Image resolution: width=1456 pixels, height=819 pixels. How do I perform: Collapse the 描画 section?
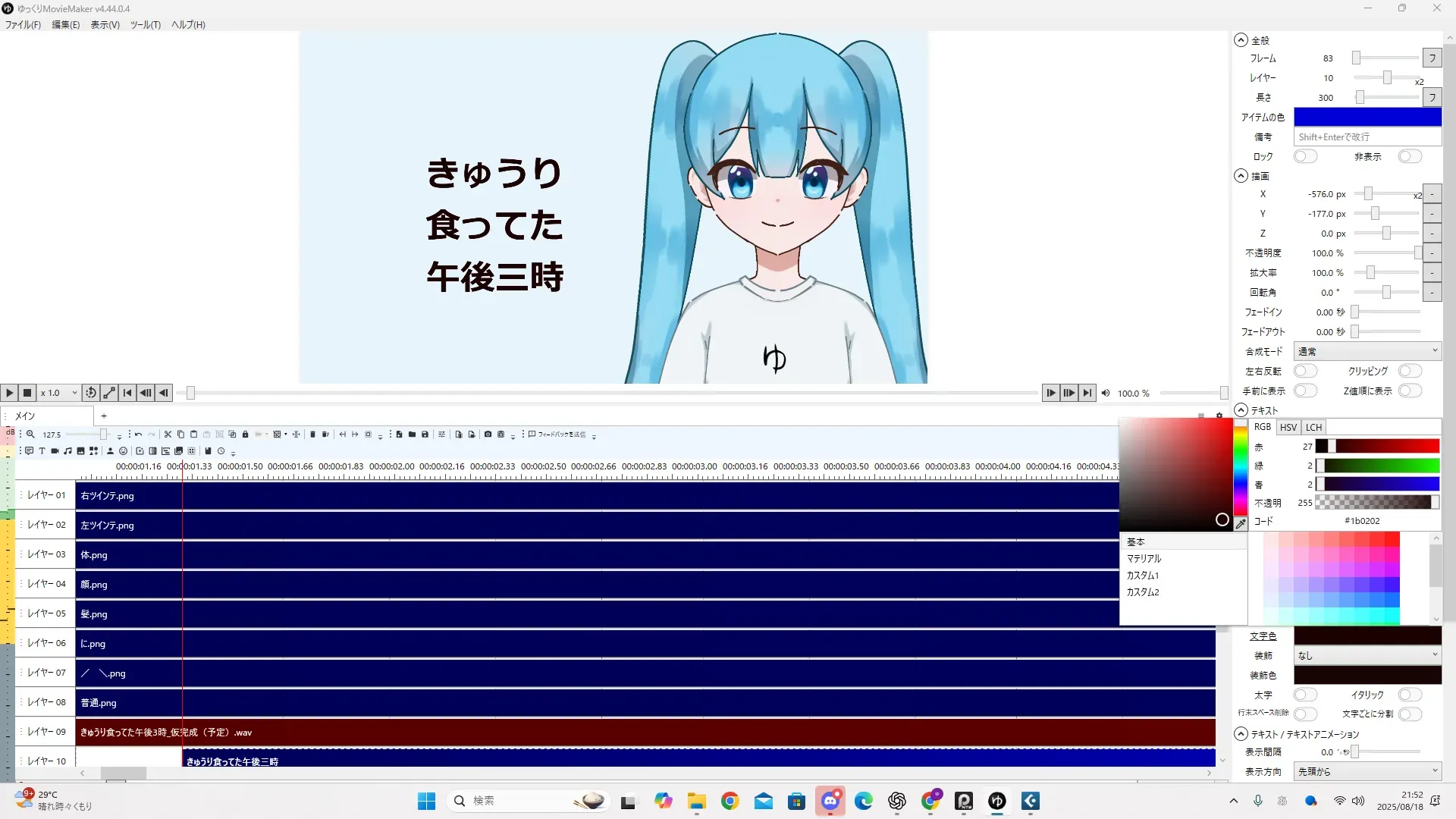point(1241,176)
